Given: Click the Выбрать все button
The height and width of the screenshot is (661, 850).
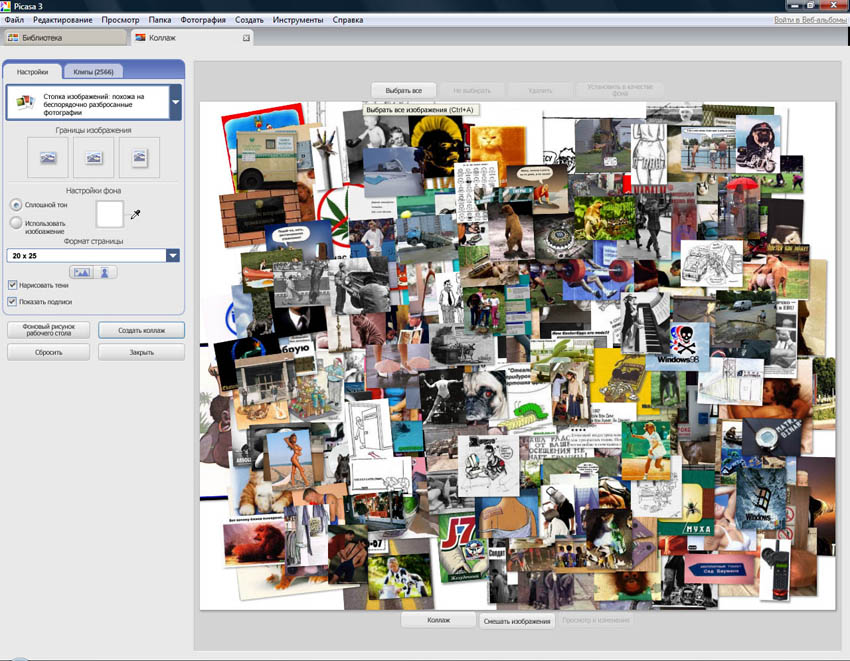Looking at the screenshot, I should tap(403, 91).
